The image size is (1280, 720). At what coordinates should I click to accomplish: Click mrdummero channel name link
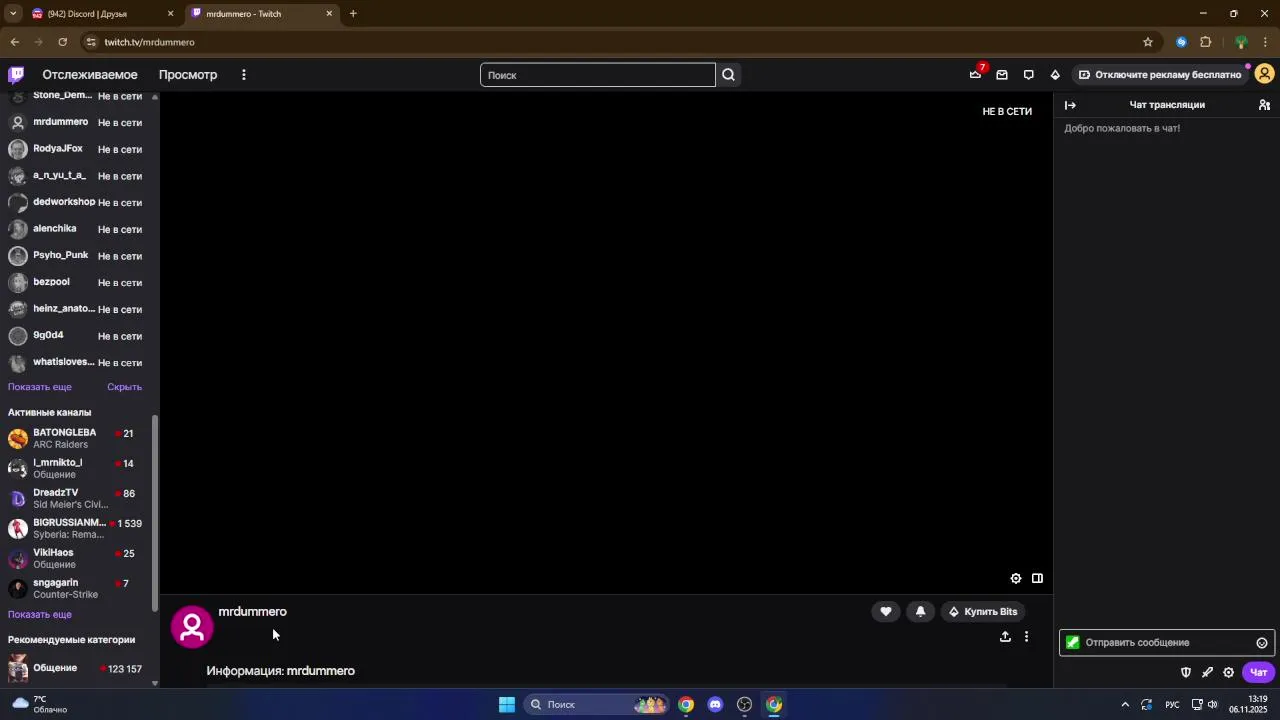(x=252, y=612)
